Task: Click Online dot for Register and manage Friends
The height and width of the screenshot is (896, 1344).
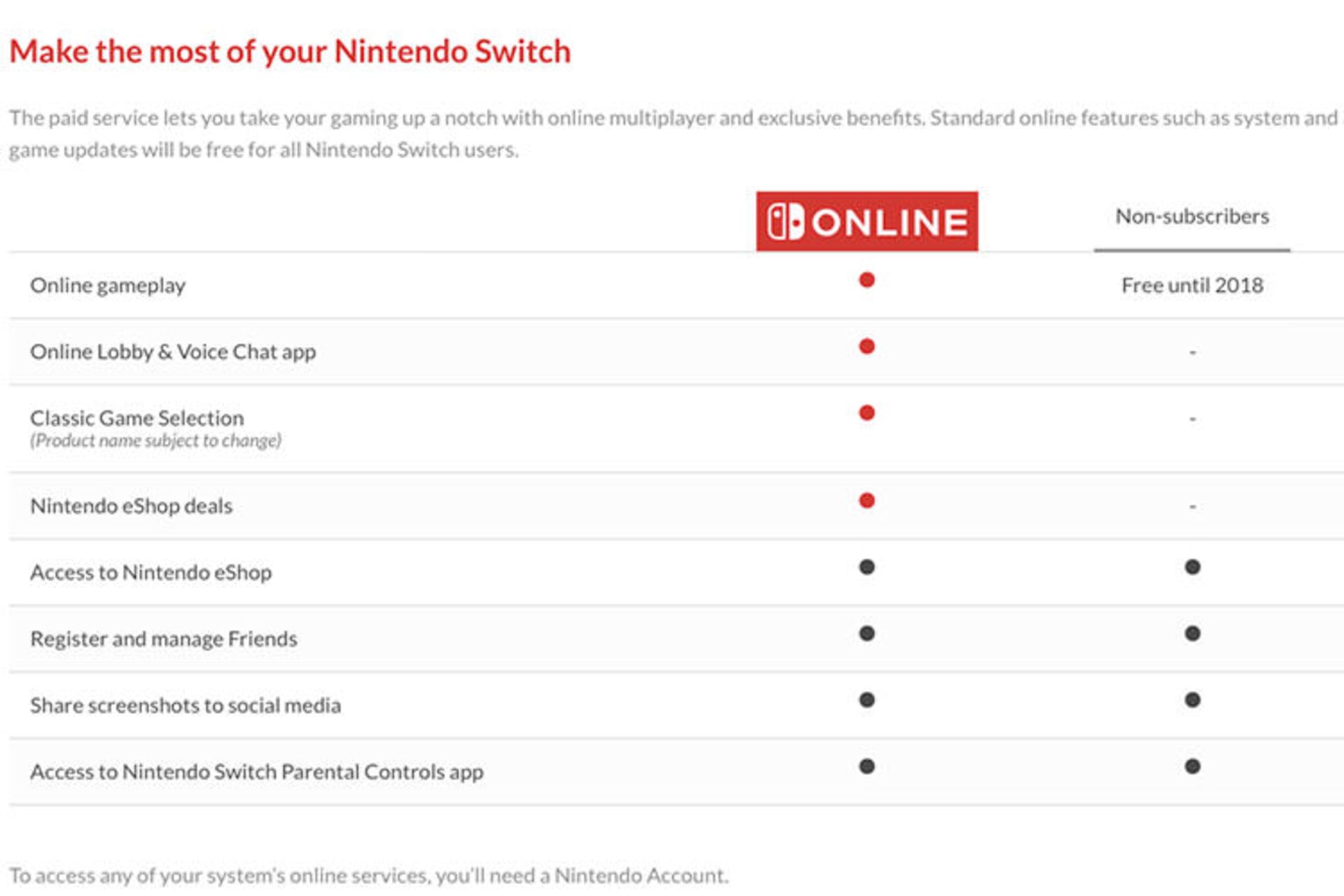Action: 867,633
